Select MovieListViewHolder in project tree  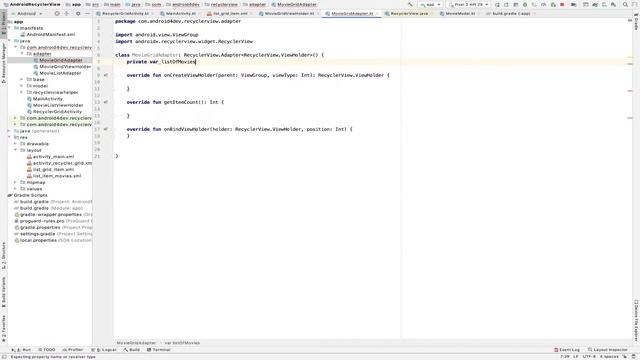coord(58,105)
